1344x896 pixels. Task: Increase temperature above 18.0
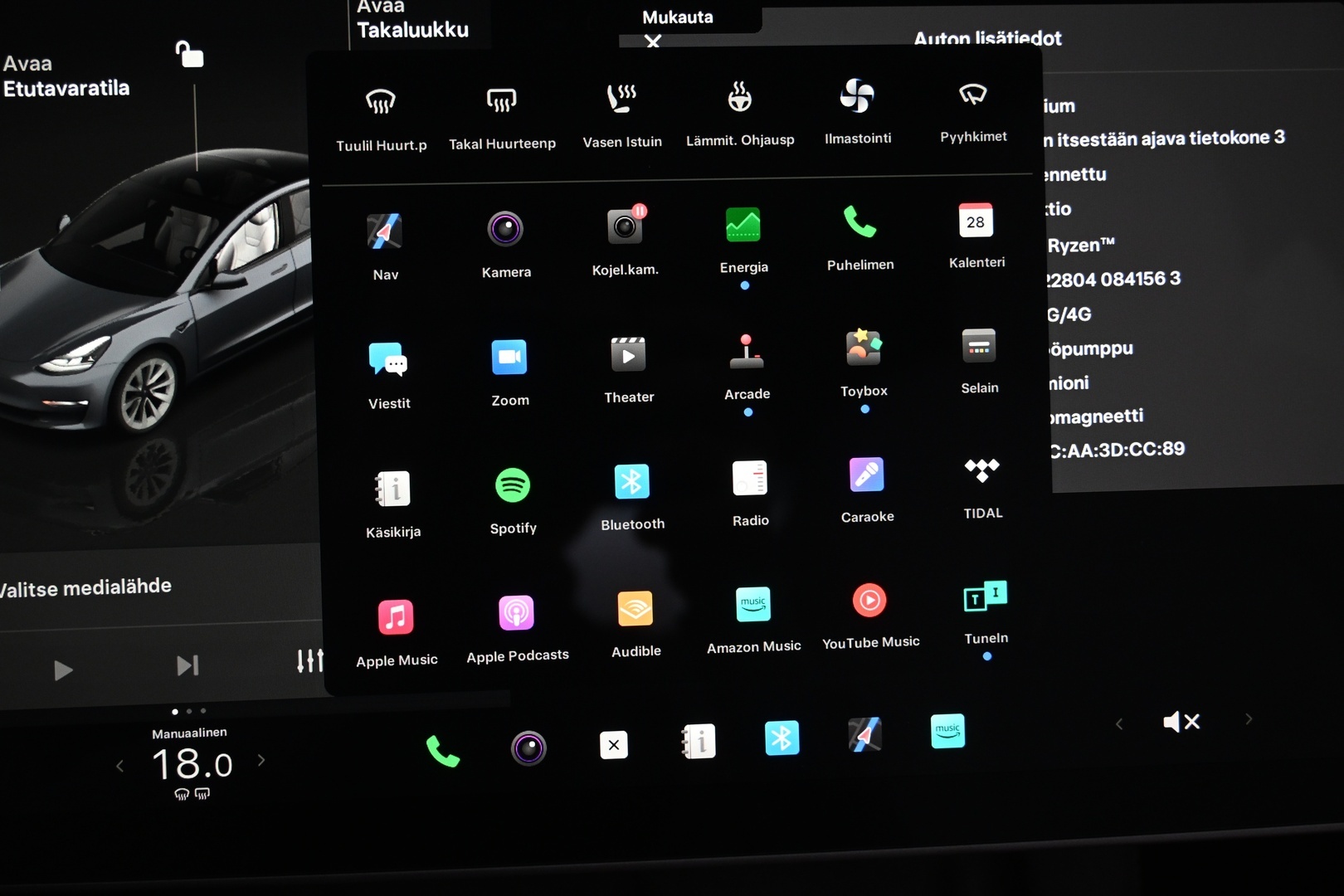[x=261, y=760]
